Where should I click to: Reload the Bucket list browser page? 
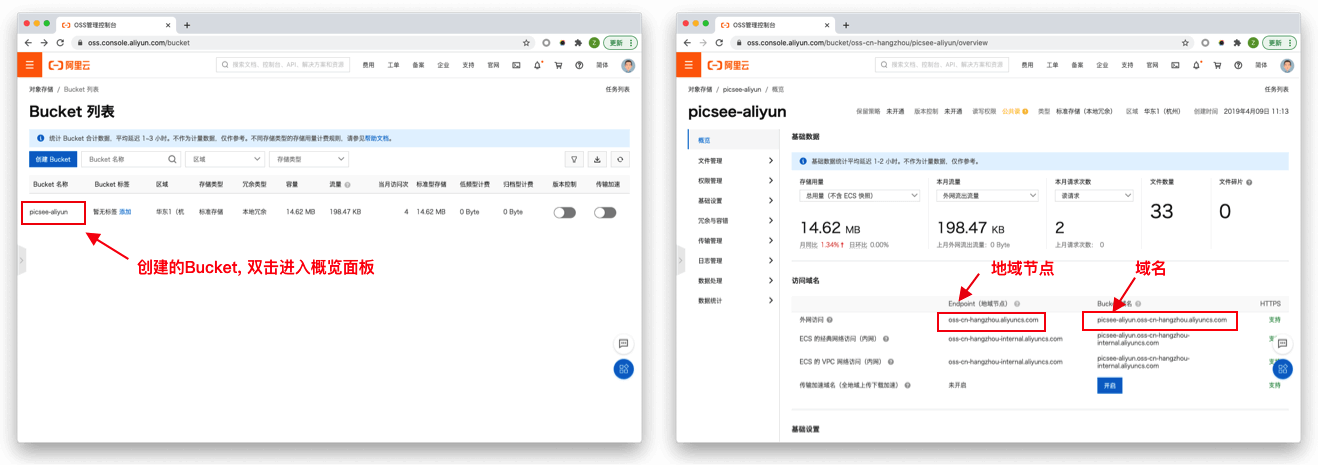pyautogui.click(x=60, y=43)
